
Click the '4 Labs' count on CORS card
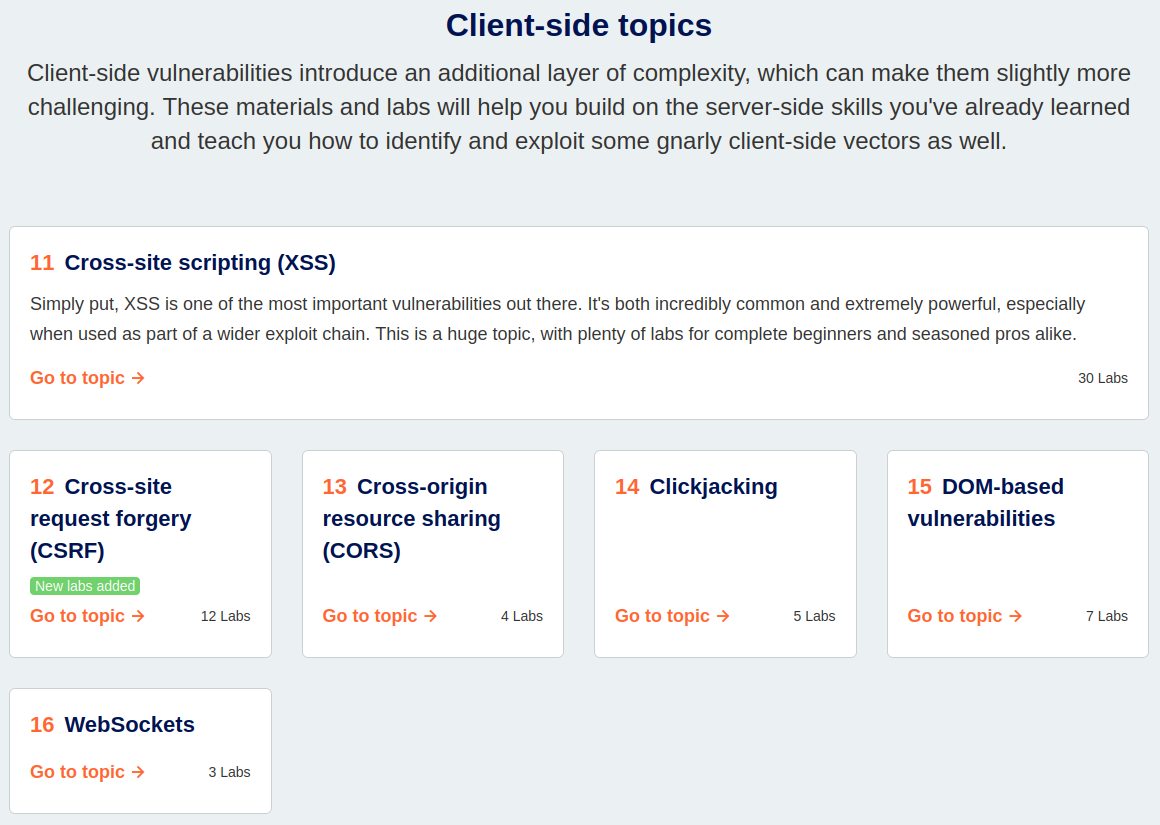[522, 616]
